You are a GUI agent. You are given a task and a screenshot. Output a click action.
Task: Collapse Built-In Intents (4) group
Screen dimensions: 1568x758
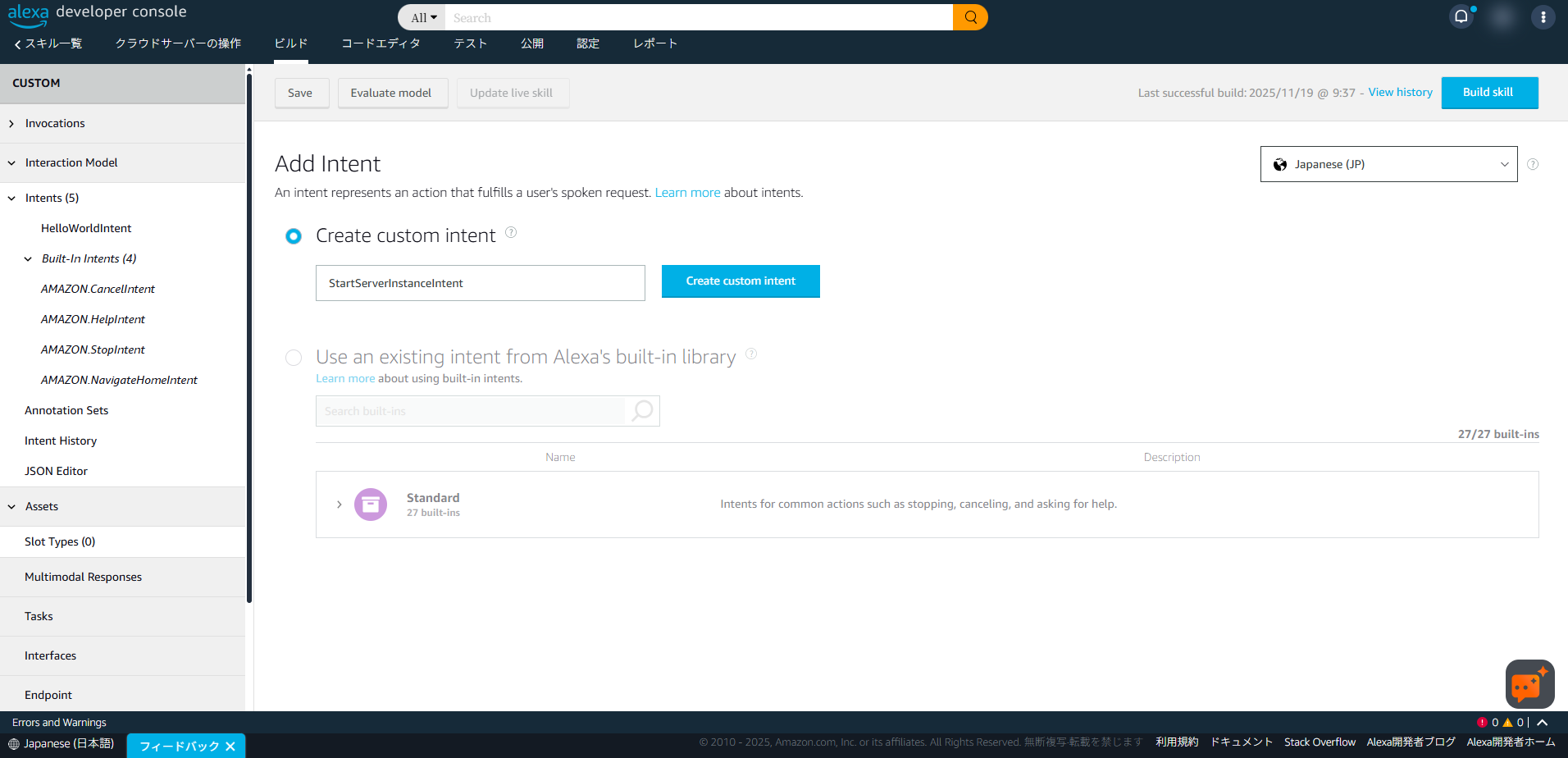pyautogui.click(x=28, y=259)
